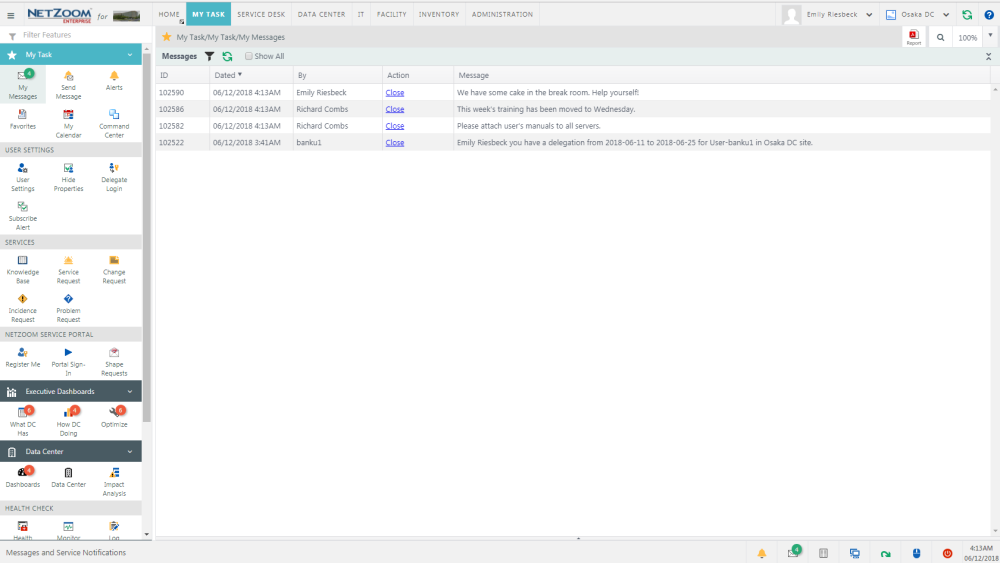Click status bar alert bell
The width and height of the screenshot is (1000, 563).
761,553
